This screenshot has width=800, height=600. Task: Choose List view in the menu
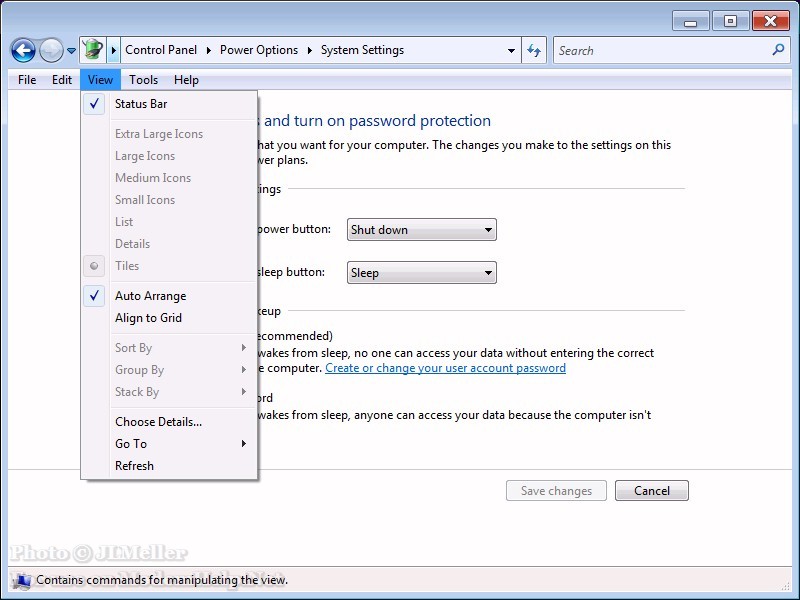[x=169, y=221]
